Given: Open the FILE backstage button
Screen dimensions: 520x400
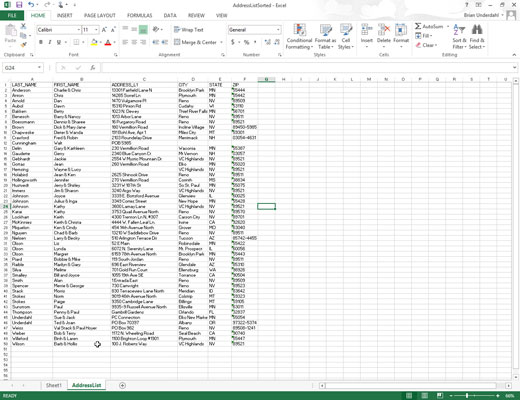Looking at the screenshot, I should click(x=12, y=15).
